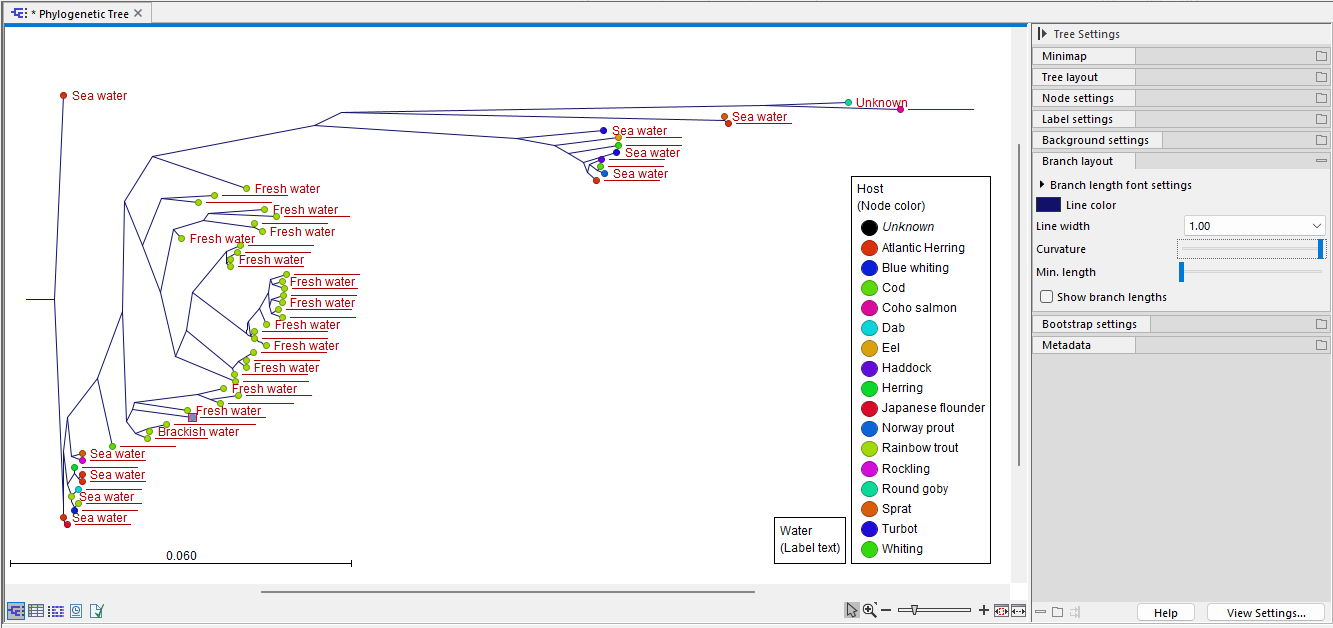Click the Help button
This screenshot has width=1333, height=628.
click(1165, 612)
